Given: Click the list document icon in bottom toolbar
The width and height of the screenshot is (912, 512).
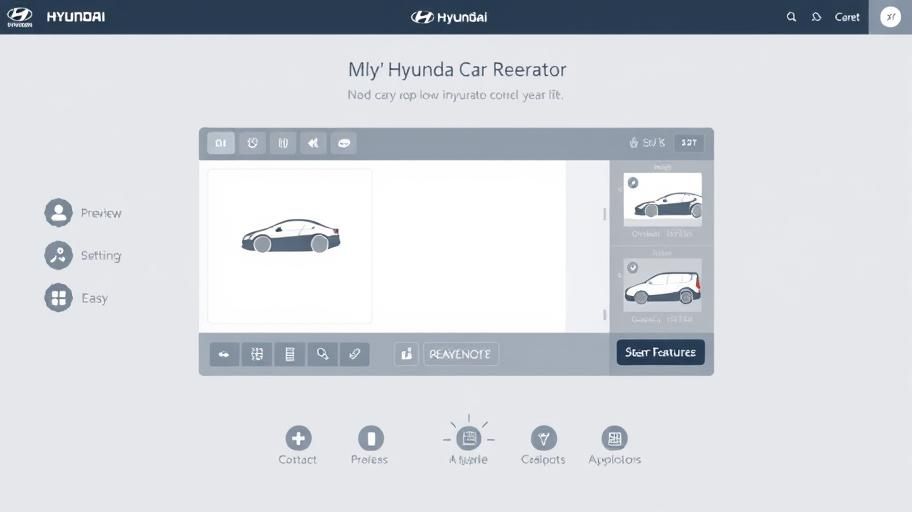Looking at the screenshot, I should (x=290, y=354).
